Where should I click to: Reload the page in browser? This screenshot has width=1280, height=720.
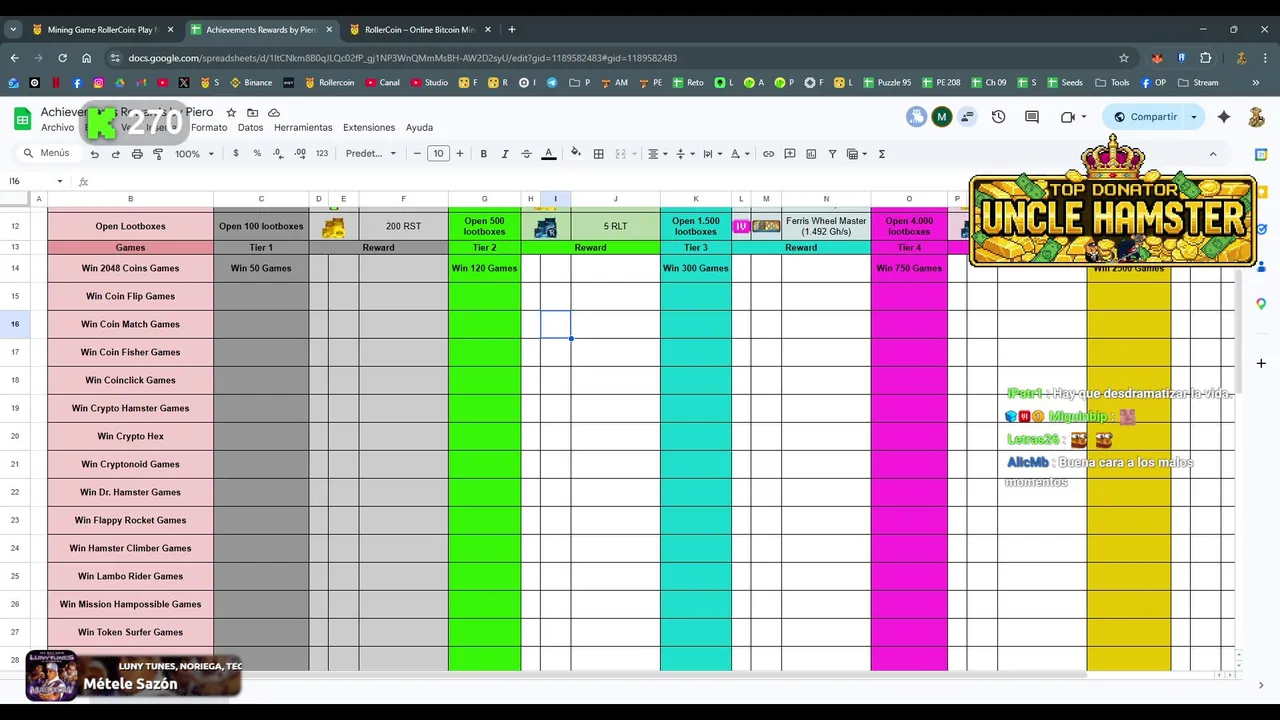point(62,58)
